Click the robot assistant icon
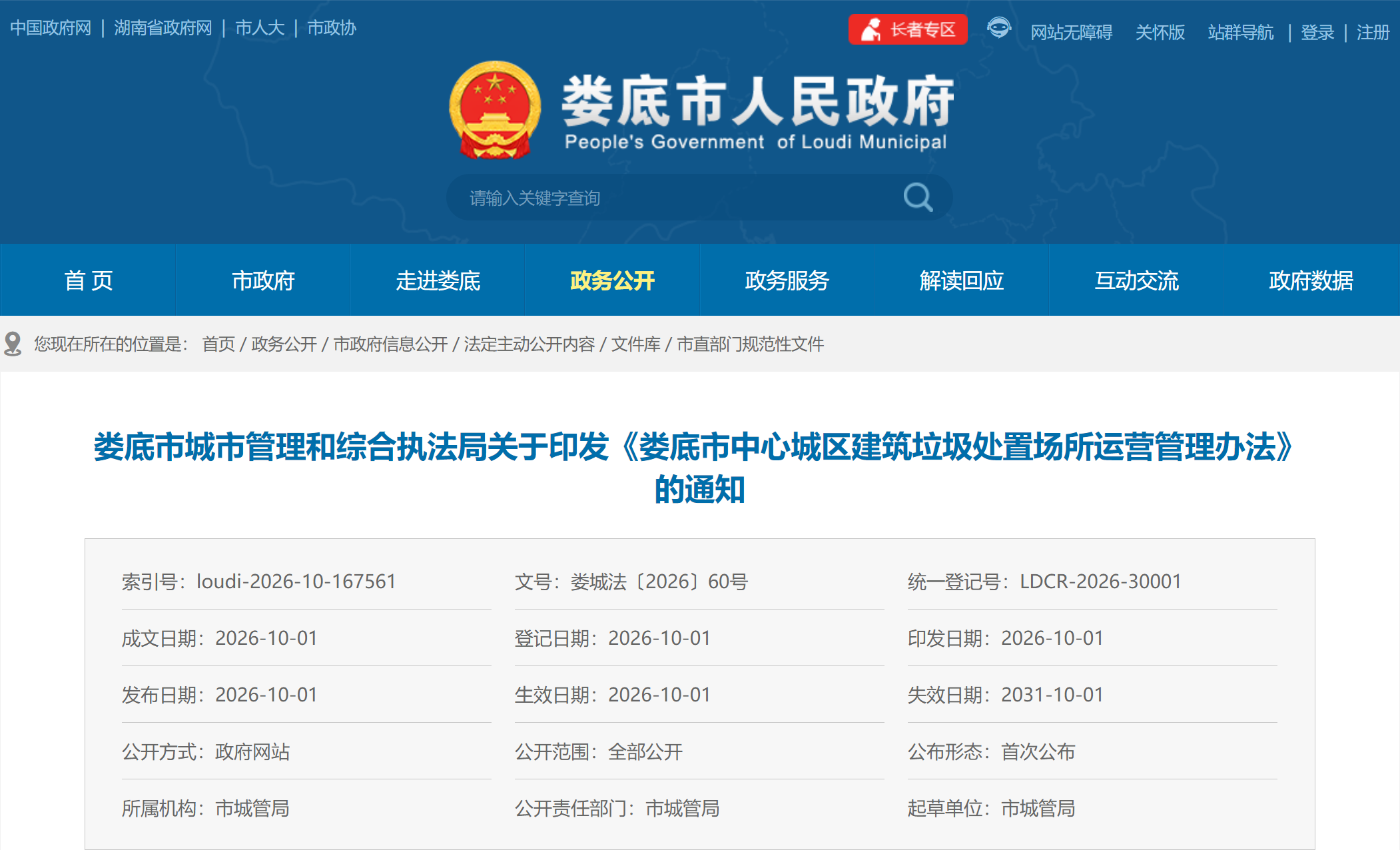This screenshot has width=1400, height=850. (x=998, y=28)
